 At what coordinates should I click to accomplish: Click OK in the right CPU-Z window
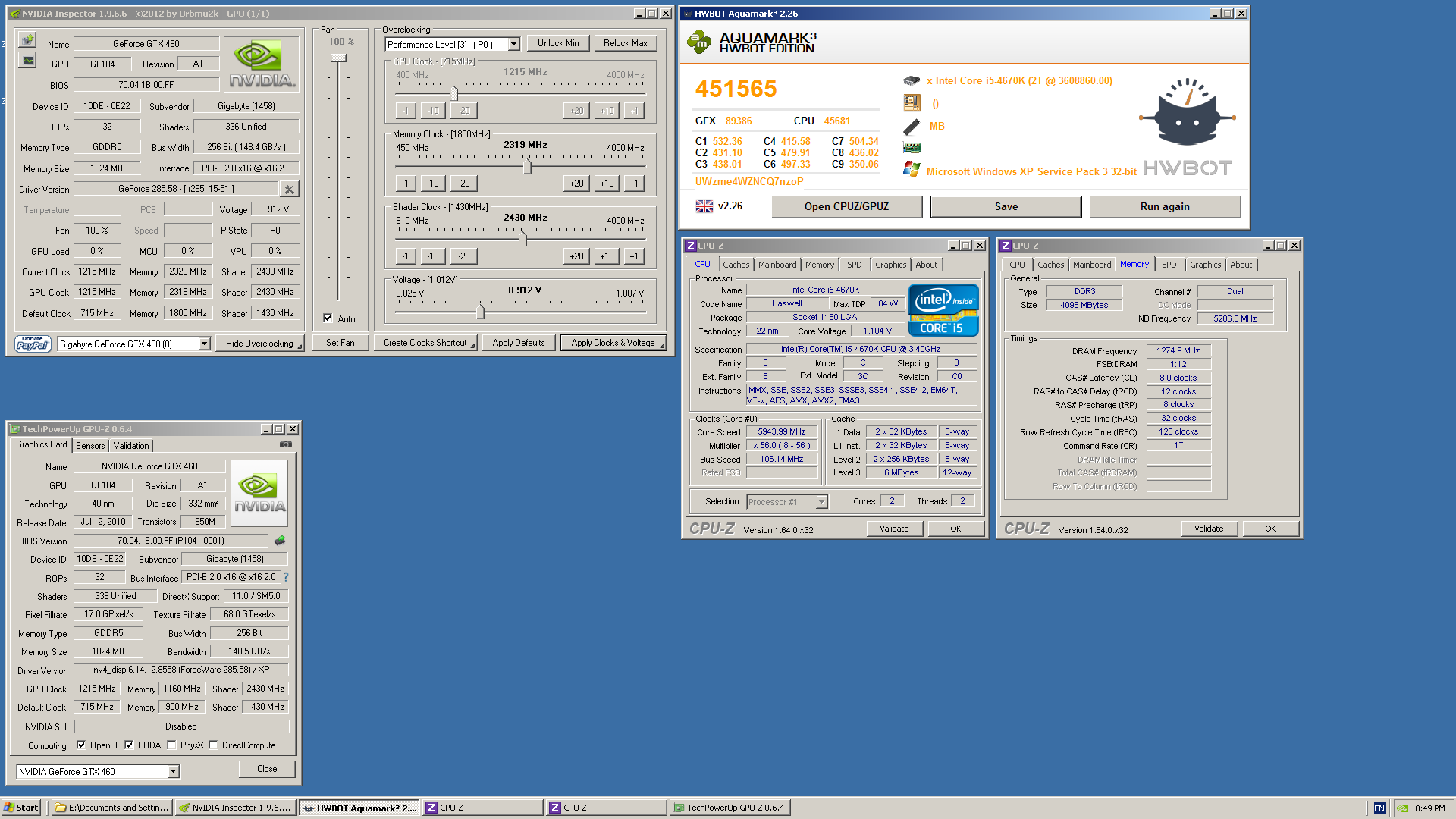coord(1270,529)
